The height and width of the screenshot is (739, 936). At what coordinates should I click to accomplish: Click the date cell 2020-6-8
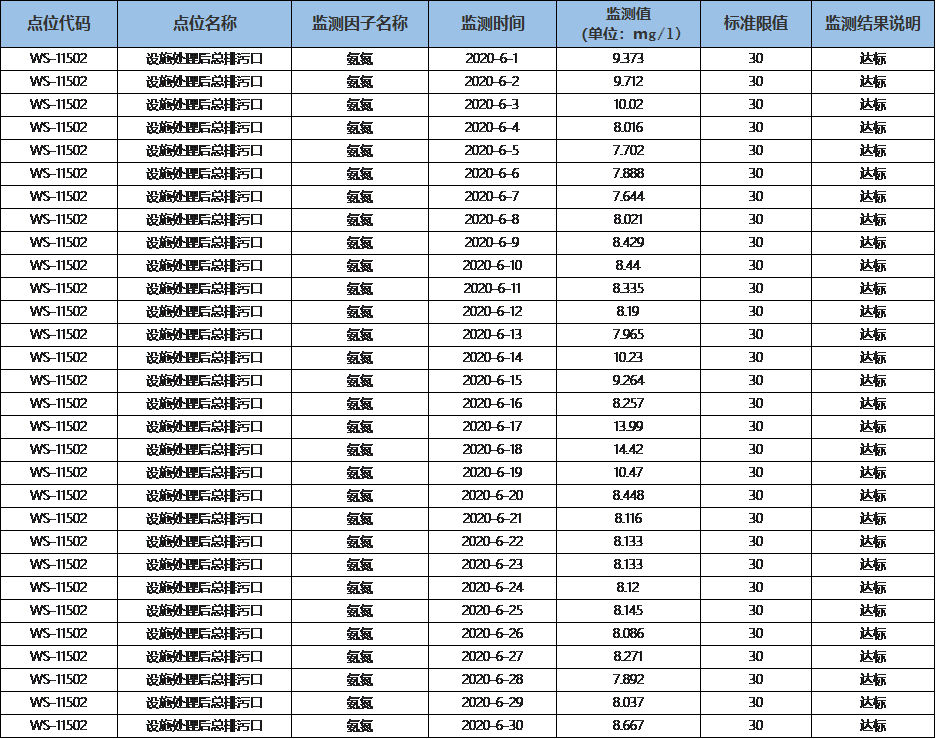(492, 220)
